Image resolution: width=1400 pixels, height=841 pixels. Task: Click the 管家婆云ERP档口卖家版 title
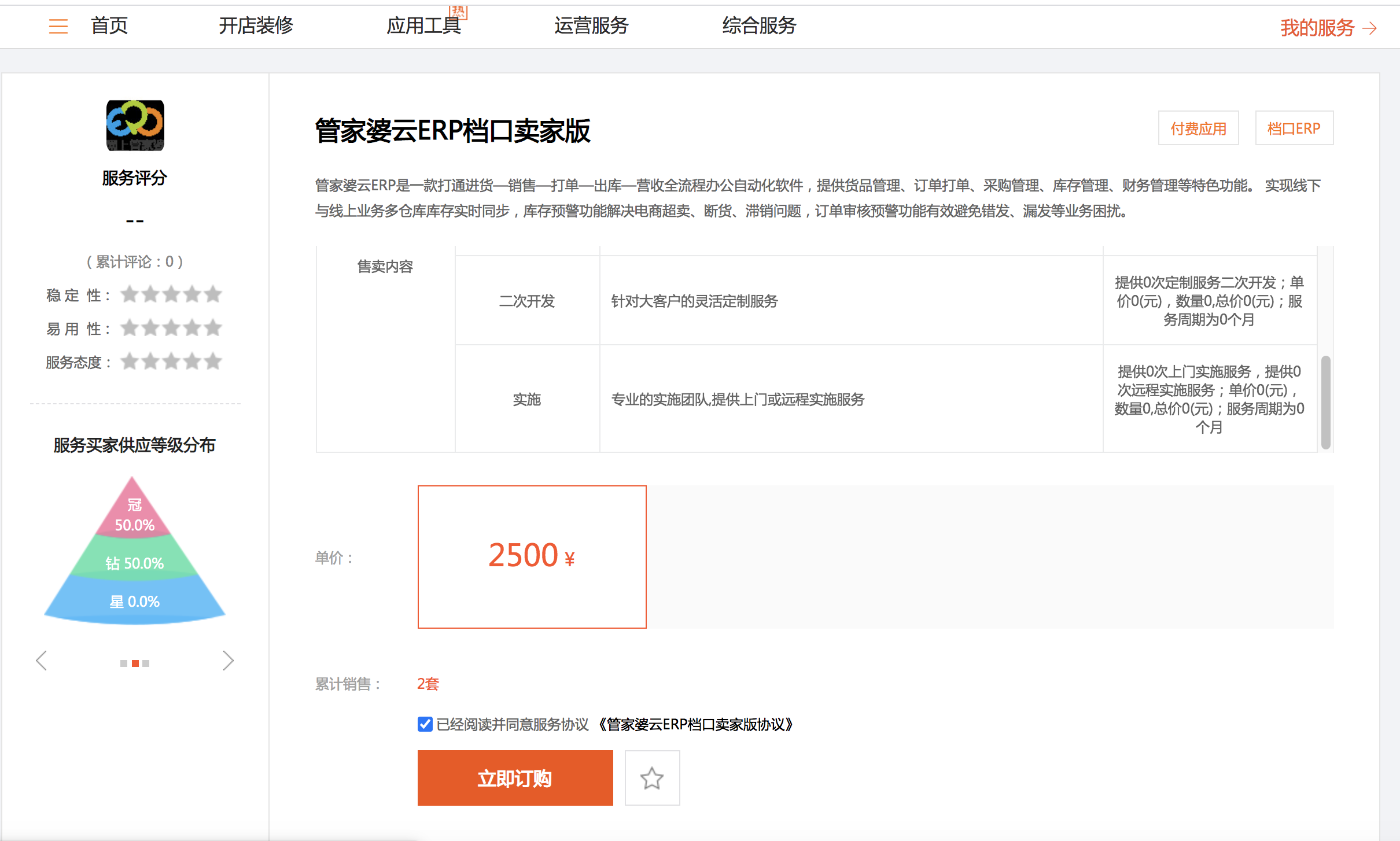452,131
